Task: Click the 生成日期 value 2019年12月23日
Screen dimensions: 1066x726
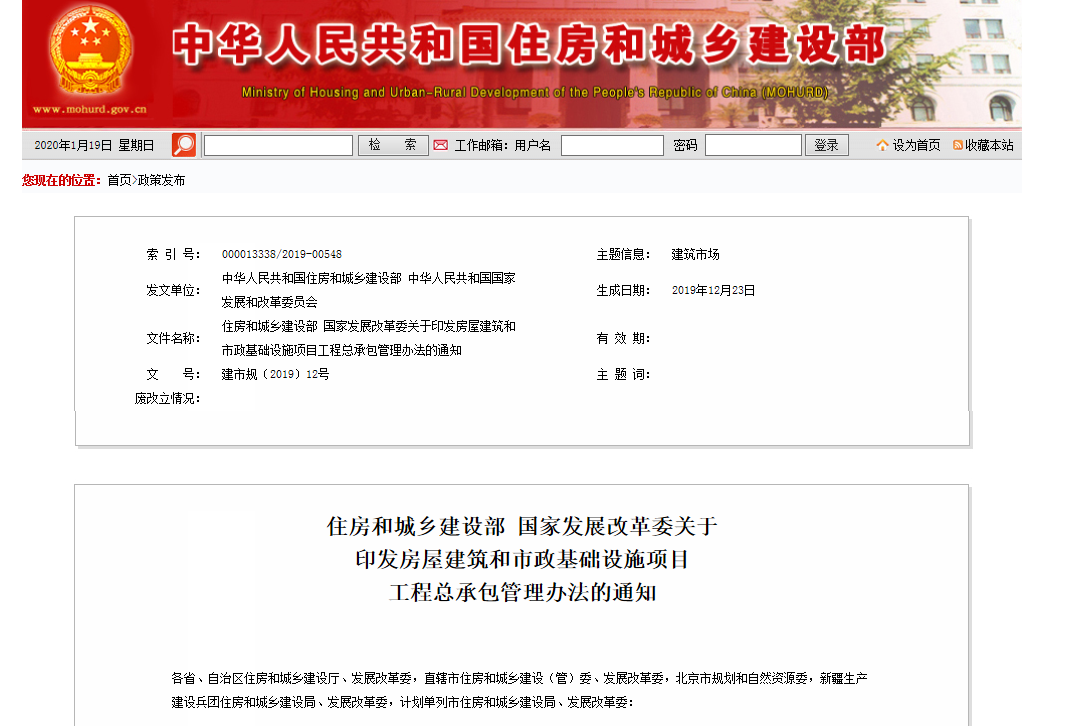Action: pos(713,291)
